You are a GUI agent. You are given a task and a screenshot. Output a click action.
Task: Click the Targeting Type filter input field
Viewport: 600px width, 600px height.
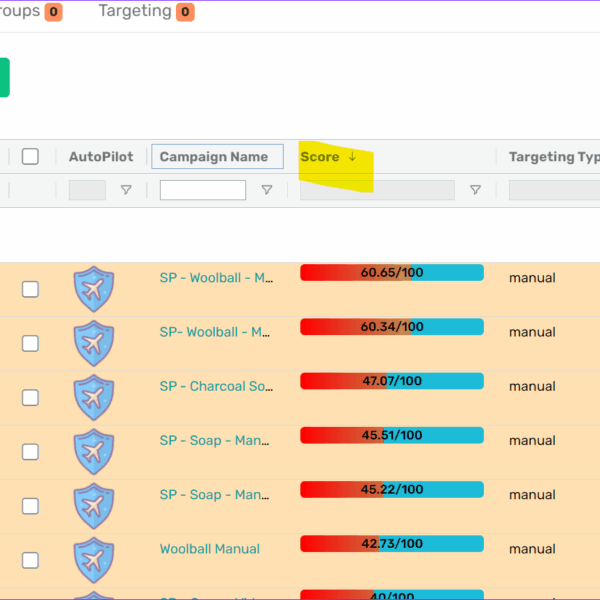554,190
